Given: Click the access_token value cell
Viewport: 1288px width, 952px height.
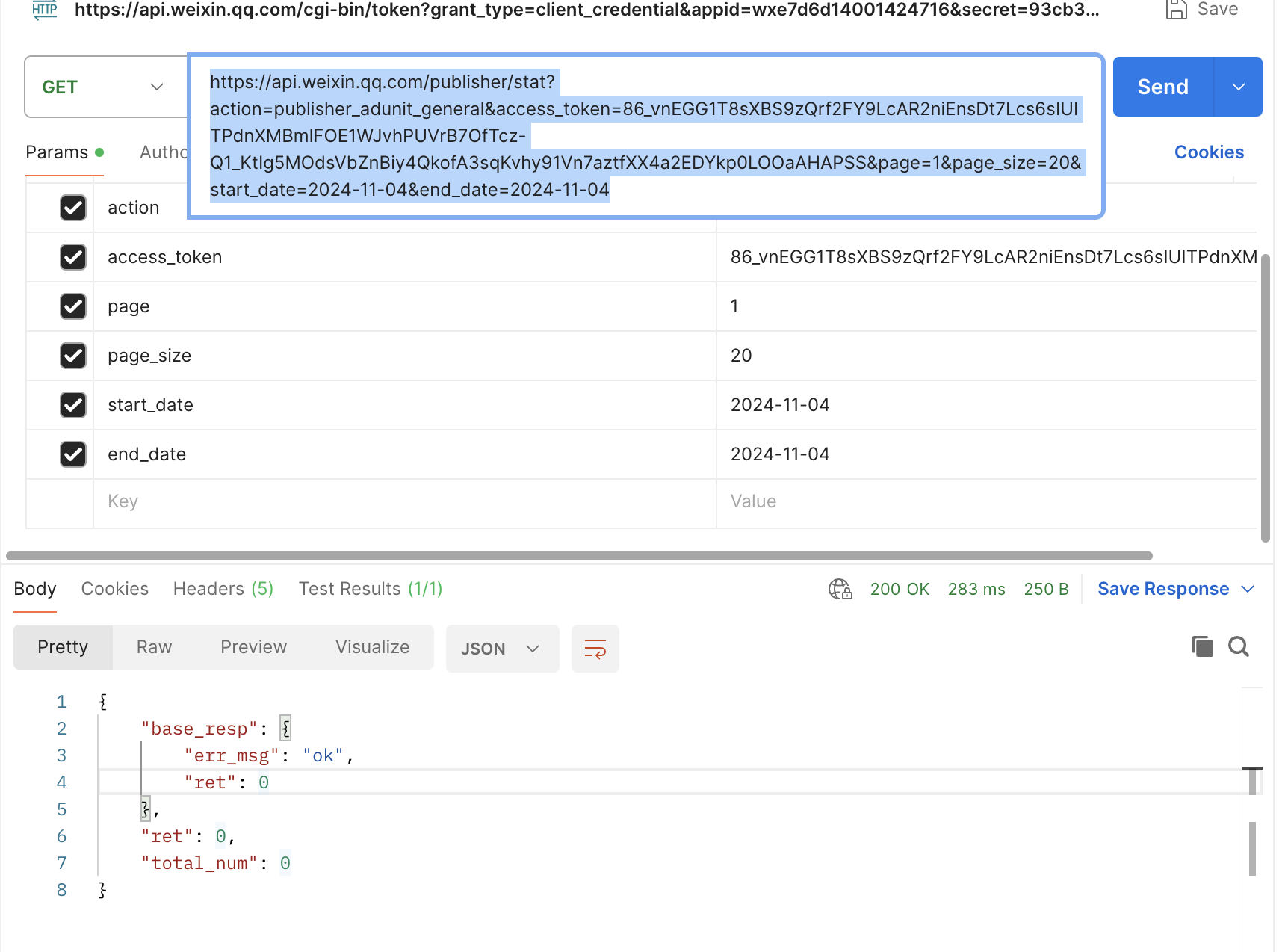Looking at the screenshot, I should point(986,257).
